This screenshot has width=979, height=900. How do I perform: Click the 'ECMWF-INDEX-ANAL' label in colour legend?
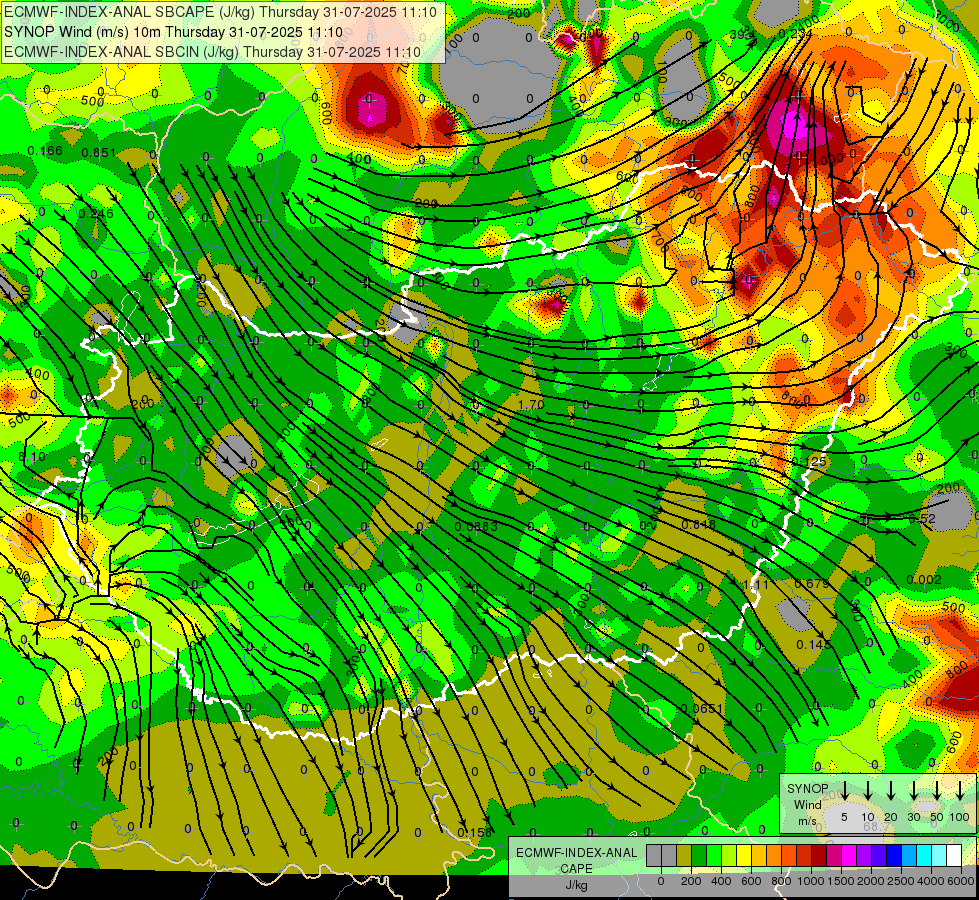pos(576,853)
